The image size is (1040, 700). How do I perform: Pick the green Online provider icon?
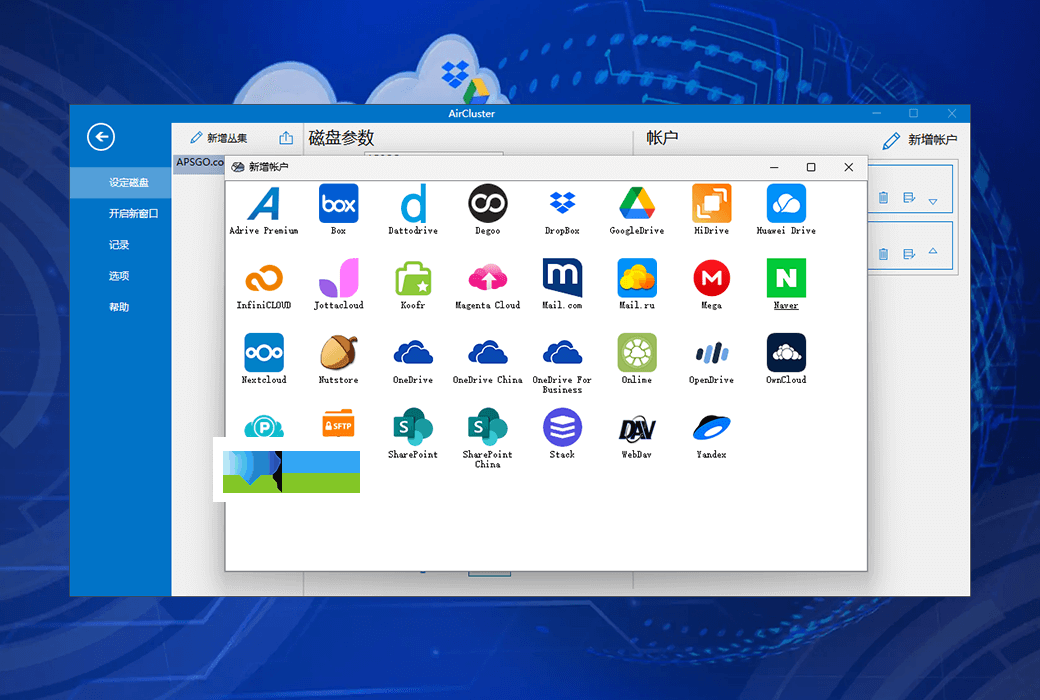pos(637,360)
